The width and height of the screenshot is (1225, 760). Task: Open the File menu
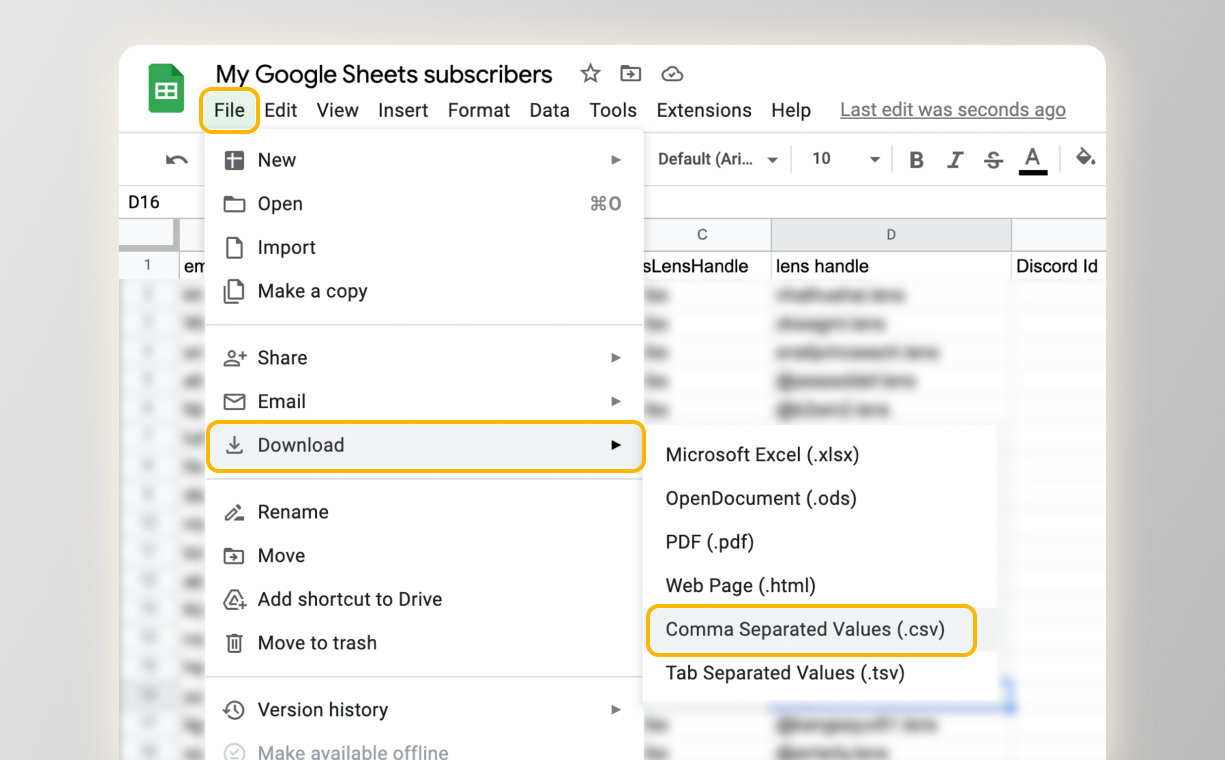(x=229, y=110)
